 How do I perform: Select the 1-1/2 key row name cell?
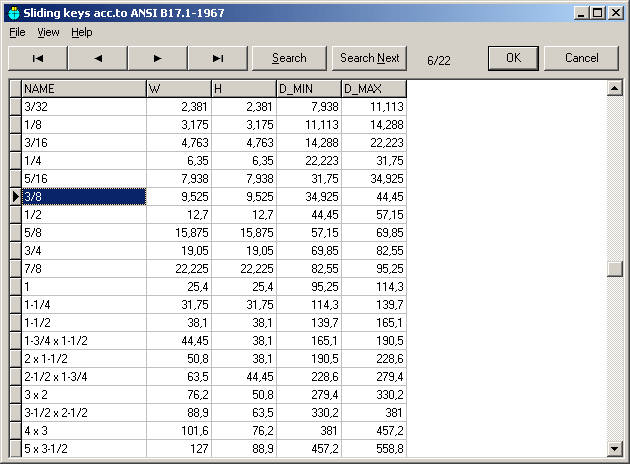tap(84, 323)
